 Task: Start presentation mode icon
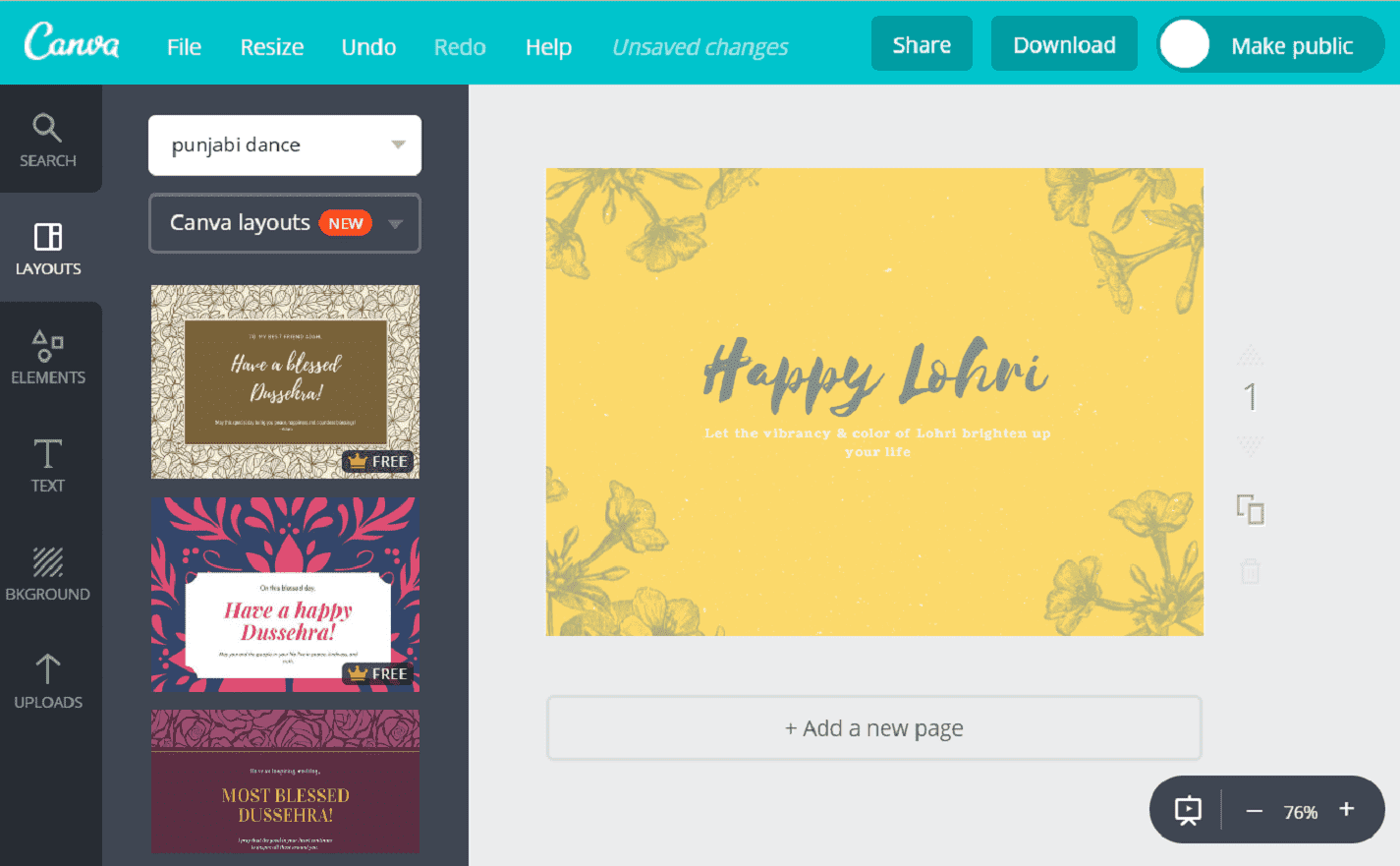(x=1188, y=810)
